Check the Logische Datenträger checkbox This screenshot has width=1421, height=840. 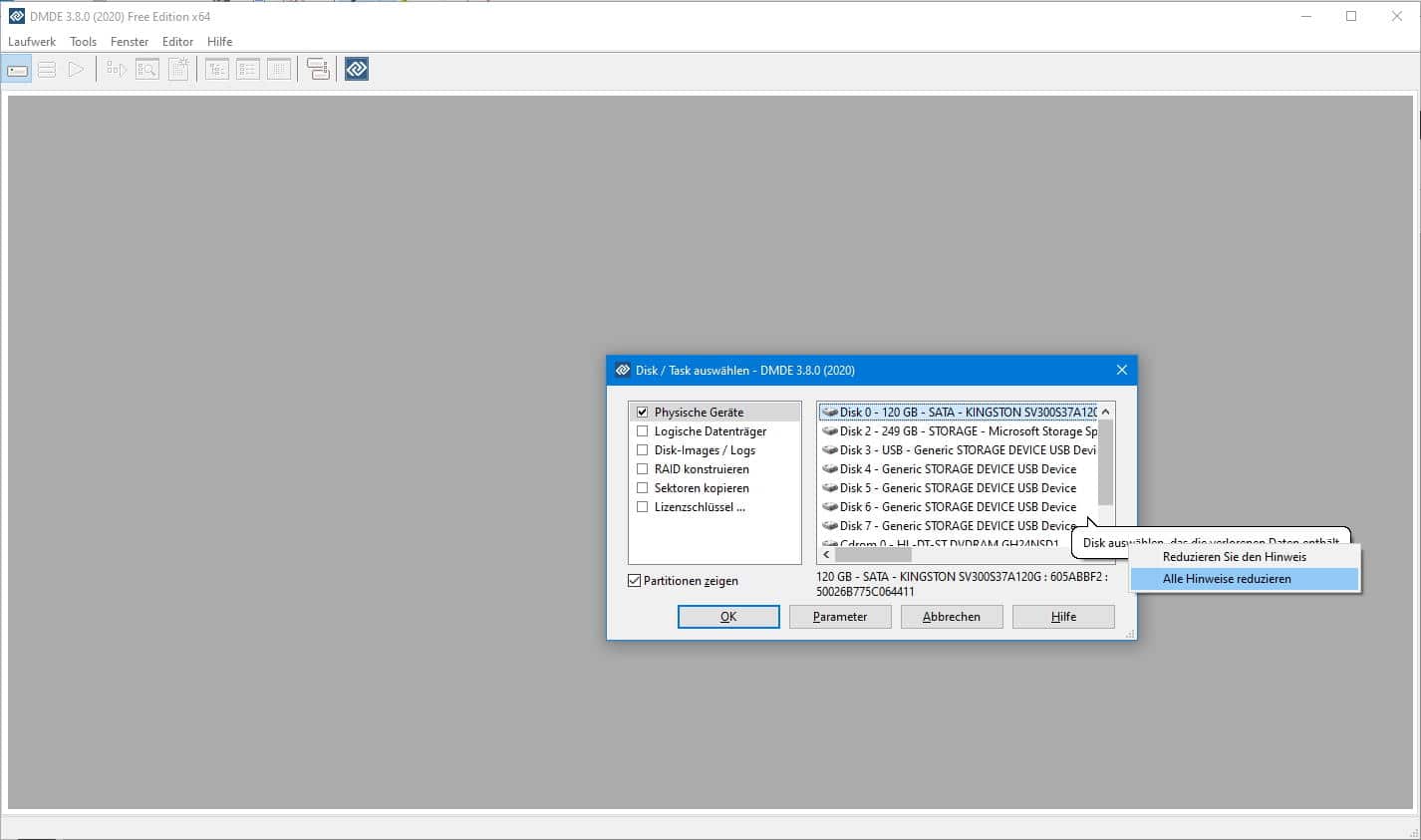(x=643, y=431)
